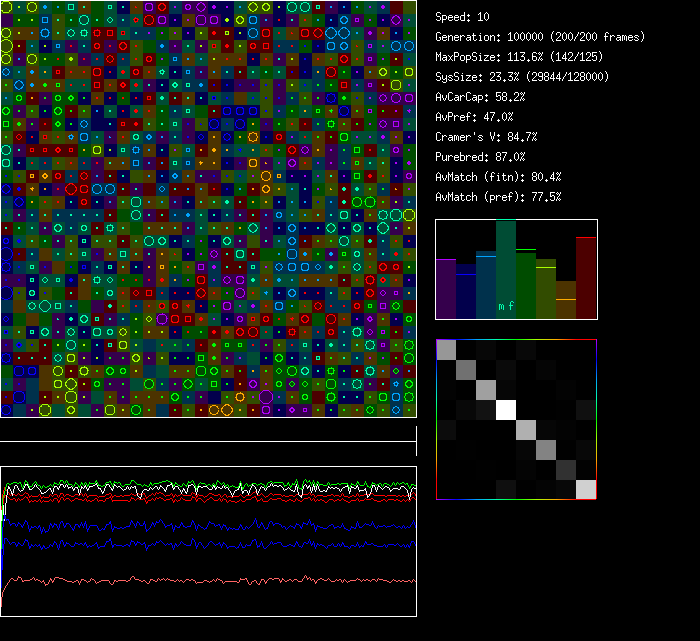The image size is (700, 641).
Task: Select the AvPref statistic
Action: click(474, 117)
